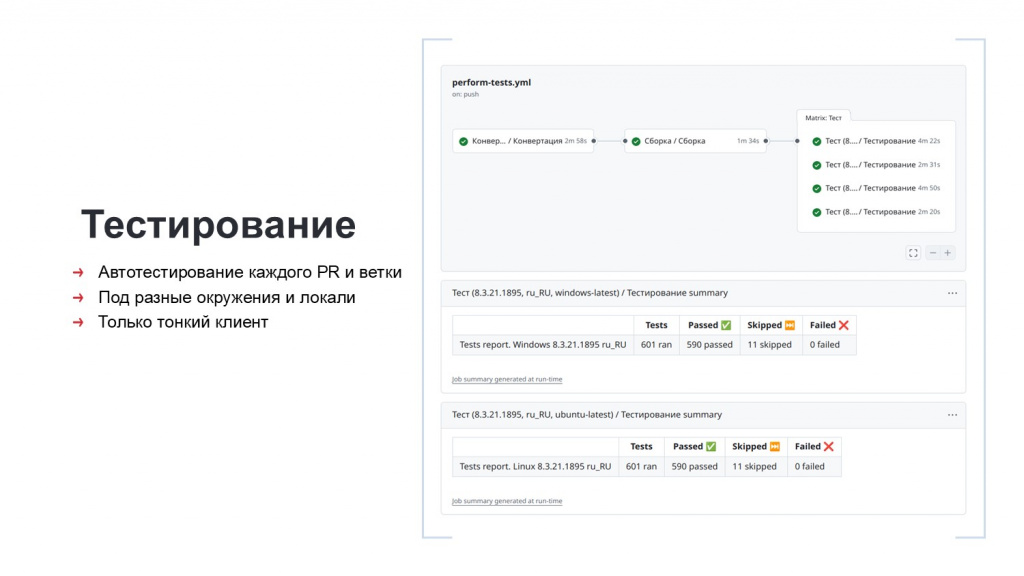This screenshot has height=576, width=1024.
Task: Click the on: push trigger text
Action: click(x=465, y=94)
